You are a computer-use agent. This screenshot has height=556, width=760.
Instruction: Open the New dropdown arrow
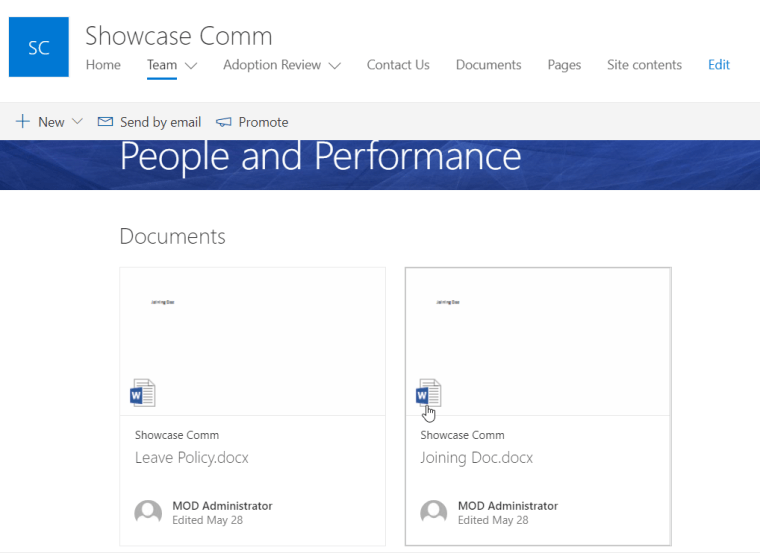point(78,122)
